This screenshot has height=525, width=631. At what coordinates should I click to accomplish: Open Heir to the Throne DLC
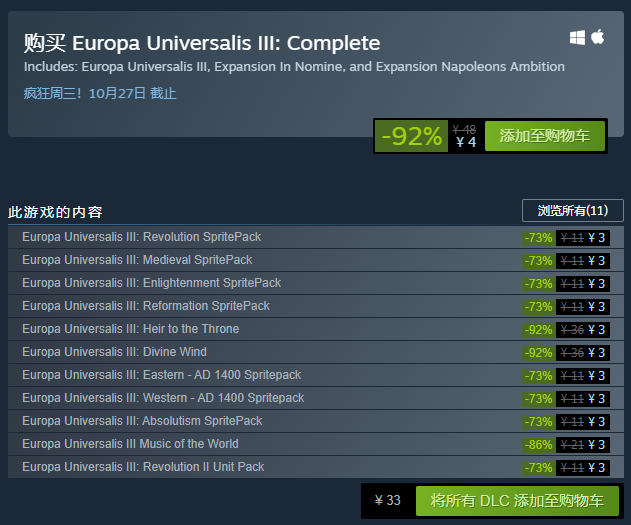[130, 329]
